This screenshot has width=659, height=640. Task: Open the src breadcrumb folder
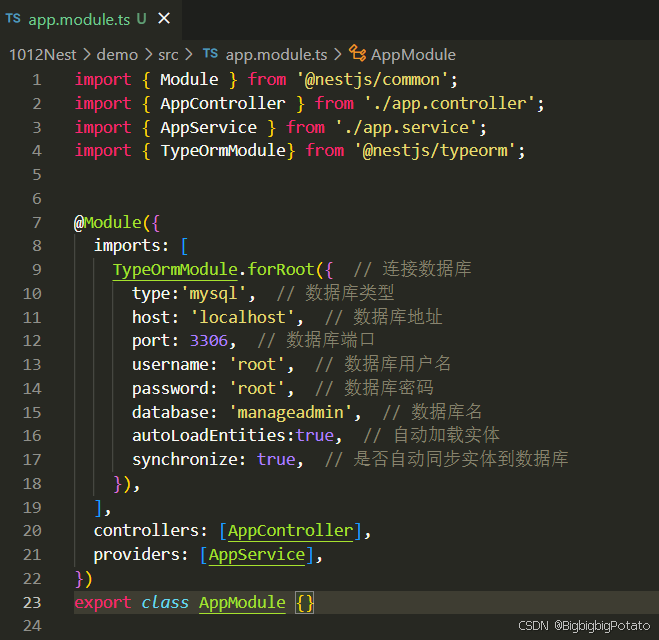click(168, 55)
